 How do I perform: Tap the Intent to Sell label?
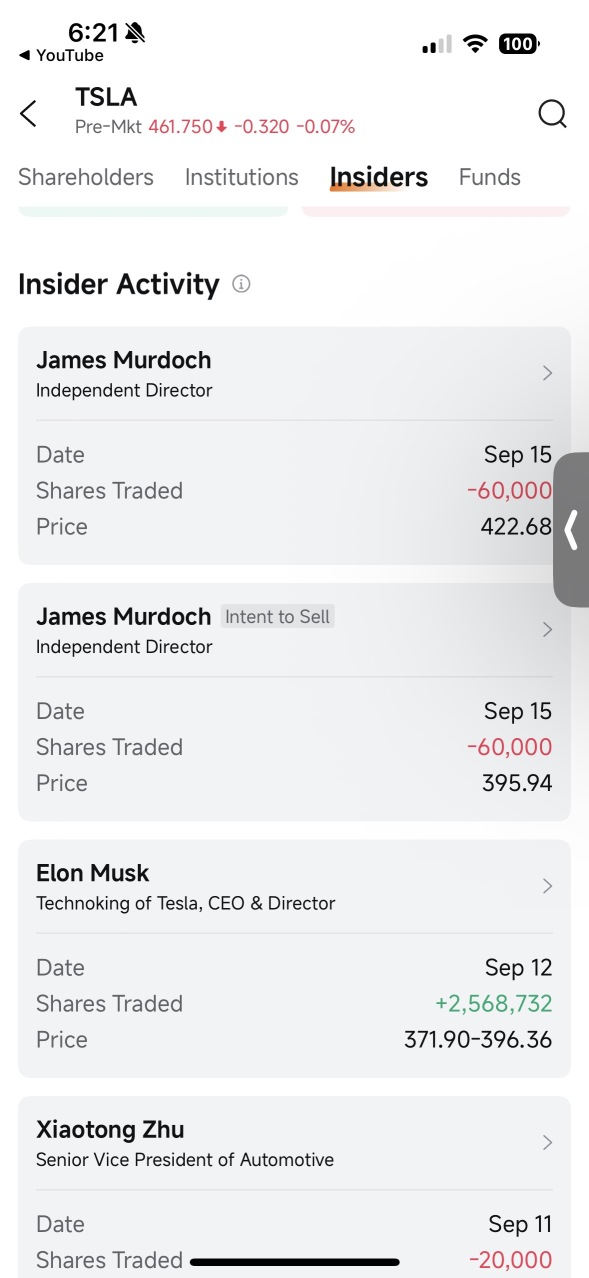(277, 616)
